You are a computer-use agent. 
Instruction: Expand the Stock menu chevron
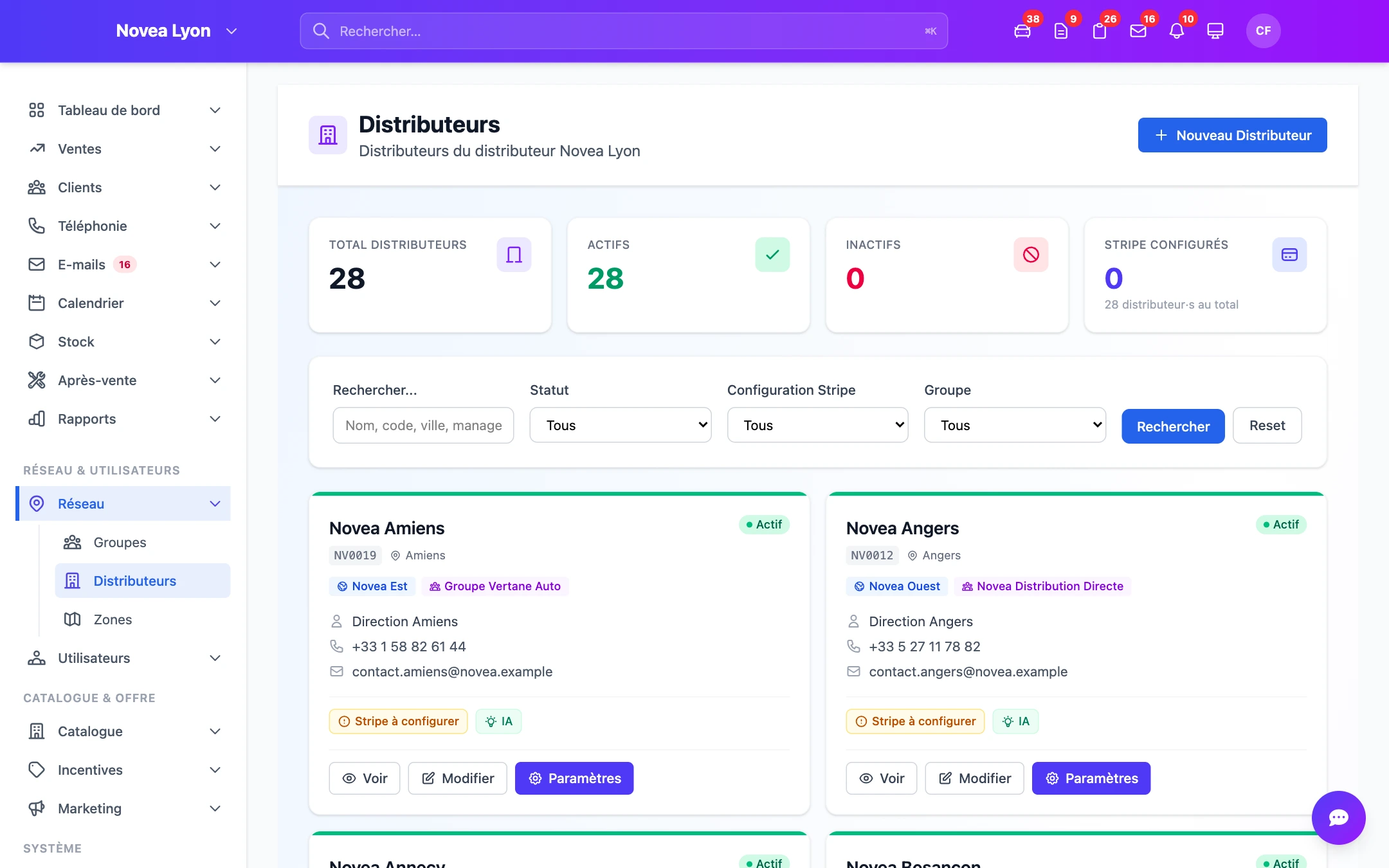[215, 341]
